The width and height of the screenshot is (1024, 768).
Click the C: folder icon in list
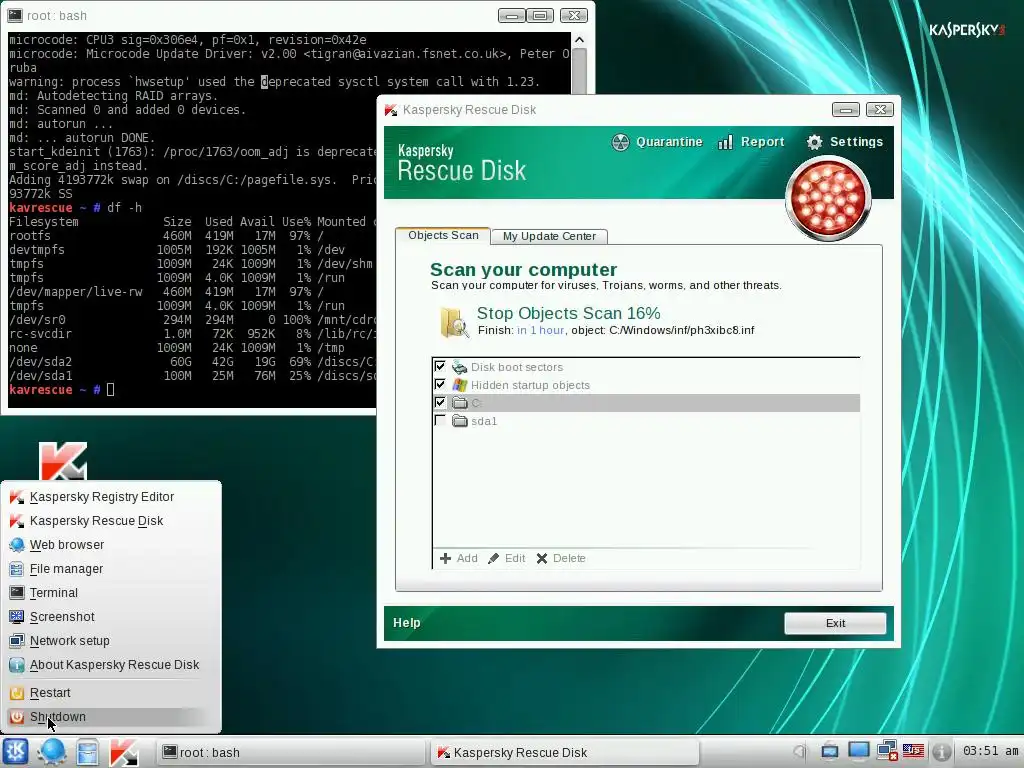[460, 403]
